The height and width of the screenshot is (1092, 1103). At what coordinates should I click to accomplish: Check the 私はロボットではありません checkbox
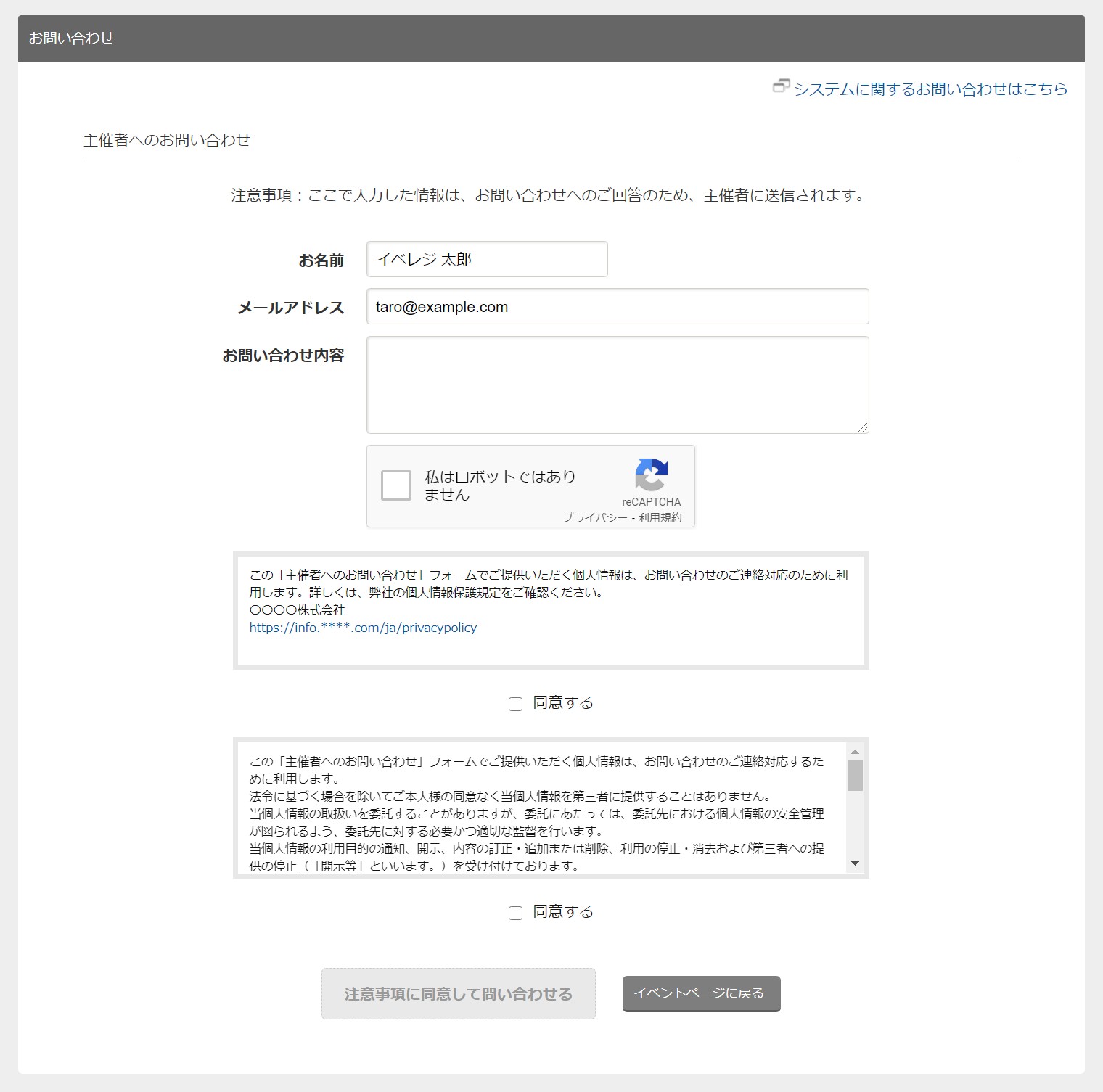[396, 485]
